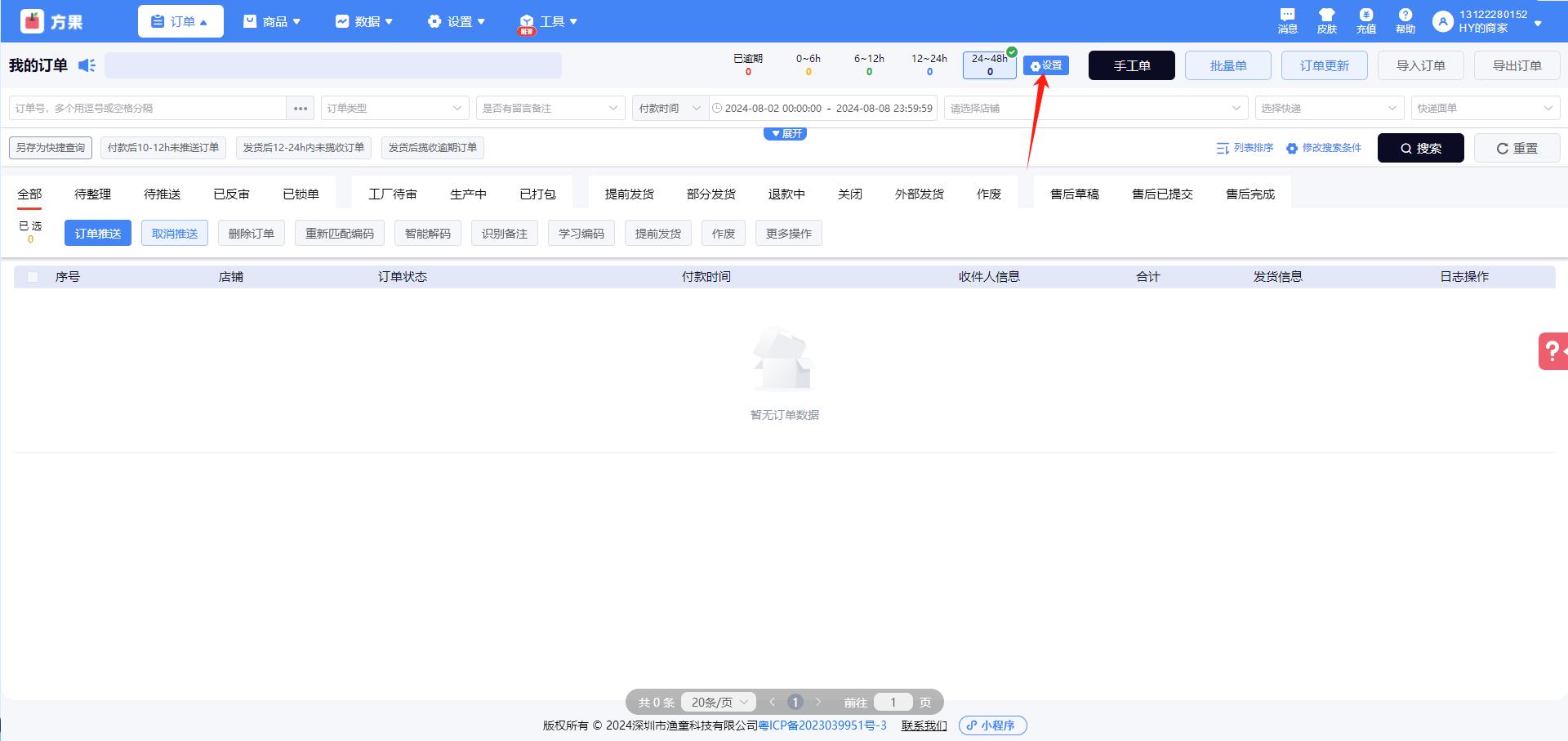1568x741 pixels.
Task: Click the 更多操作 button
Action: point(789,234)
